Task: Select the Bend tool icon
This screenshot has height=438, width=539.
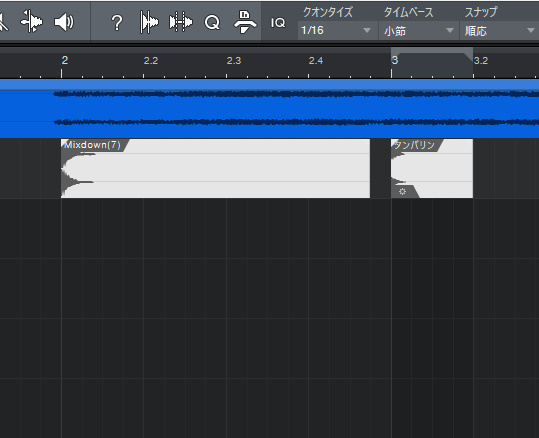Action: [x=32, y=21]
